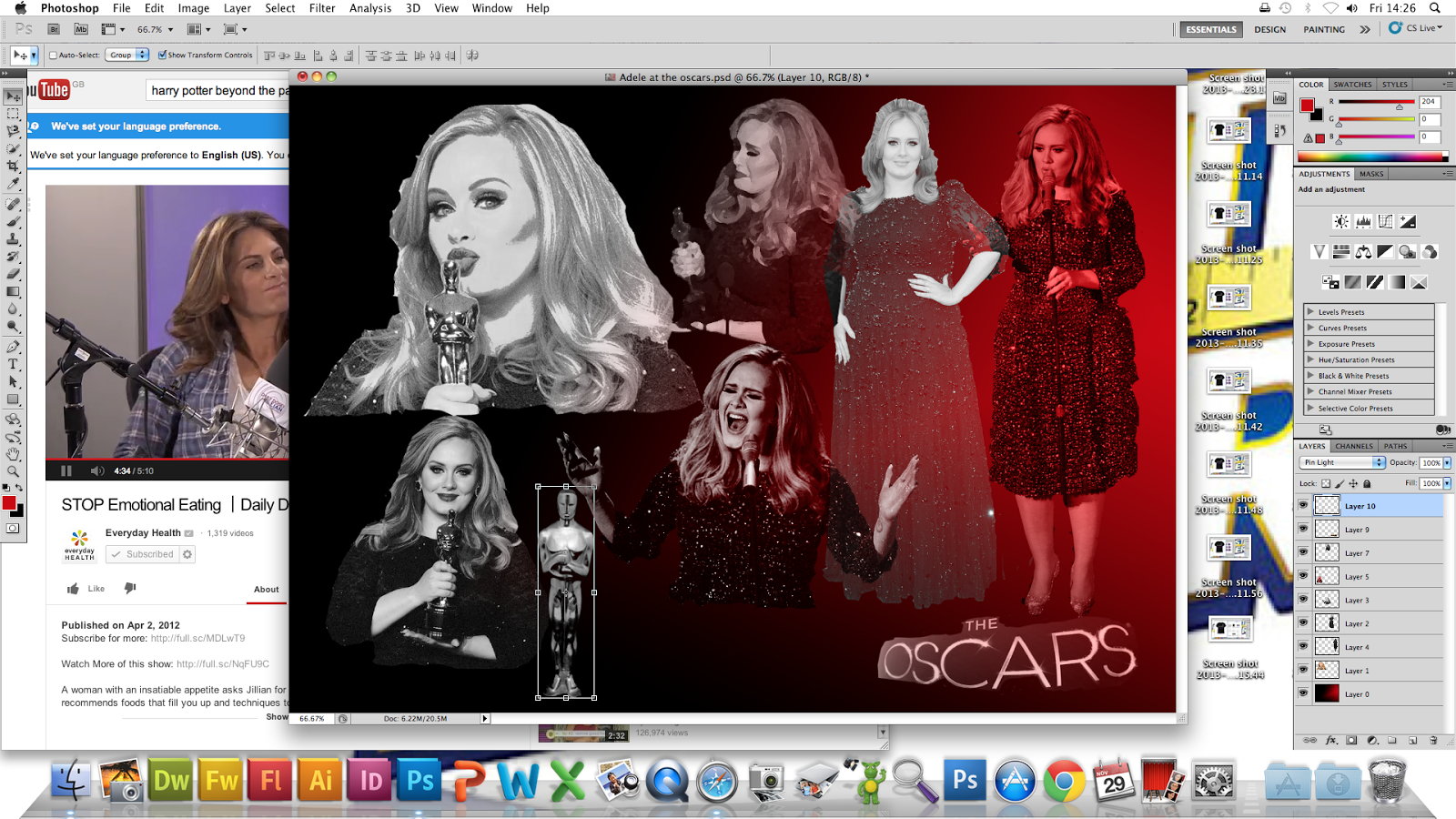The width and height of the screenshot is (1456, 819).
Task: Select the Eyedropper tool
Action: [13, 185]
